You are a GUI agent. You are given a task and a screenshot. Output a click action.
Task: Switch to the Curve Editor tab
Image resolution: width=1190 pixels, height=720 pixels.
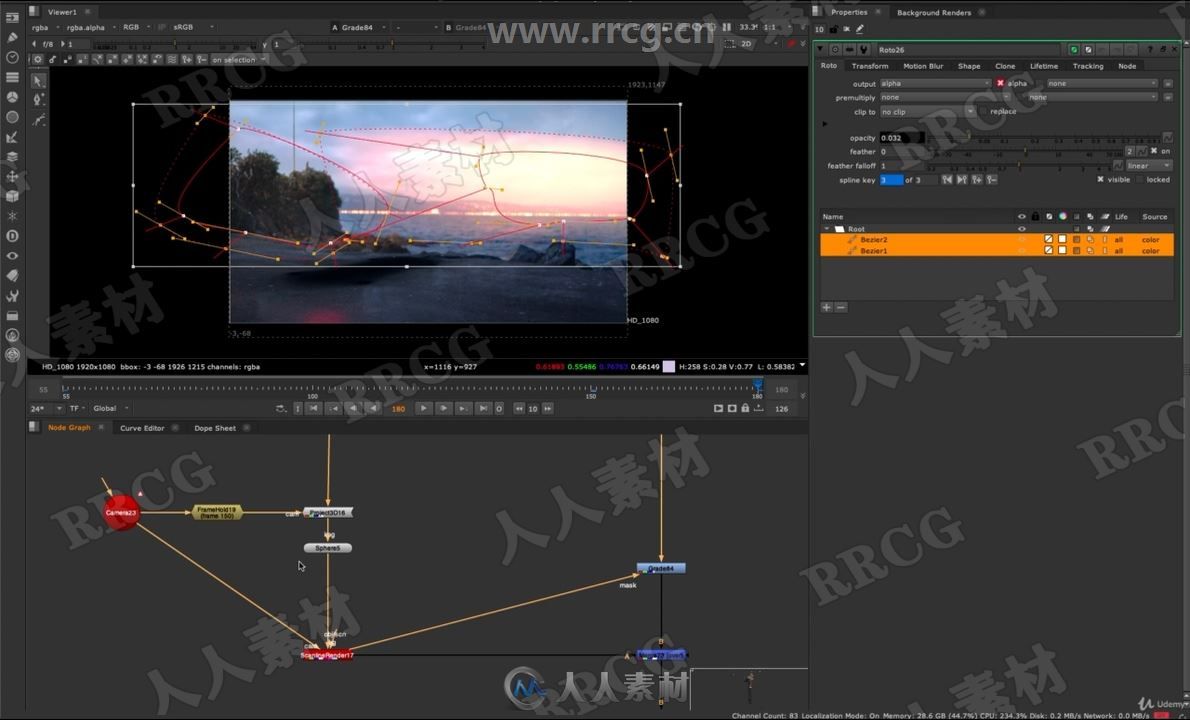point(142,428)
